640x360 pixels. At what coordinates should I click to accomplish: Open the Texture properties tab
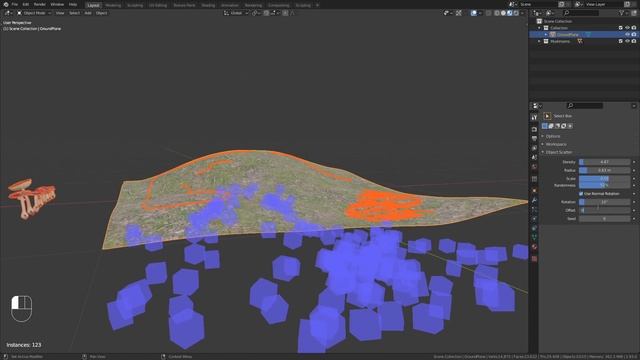534,258
